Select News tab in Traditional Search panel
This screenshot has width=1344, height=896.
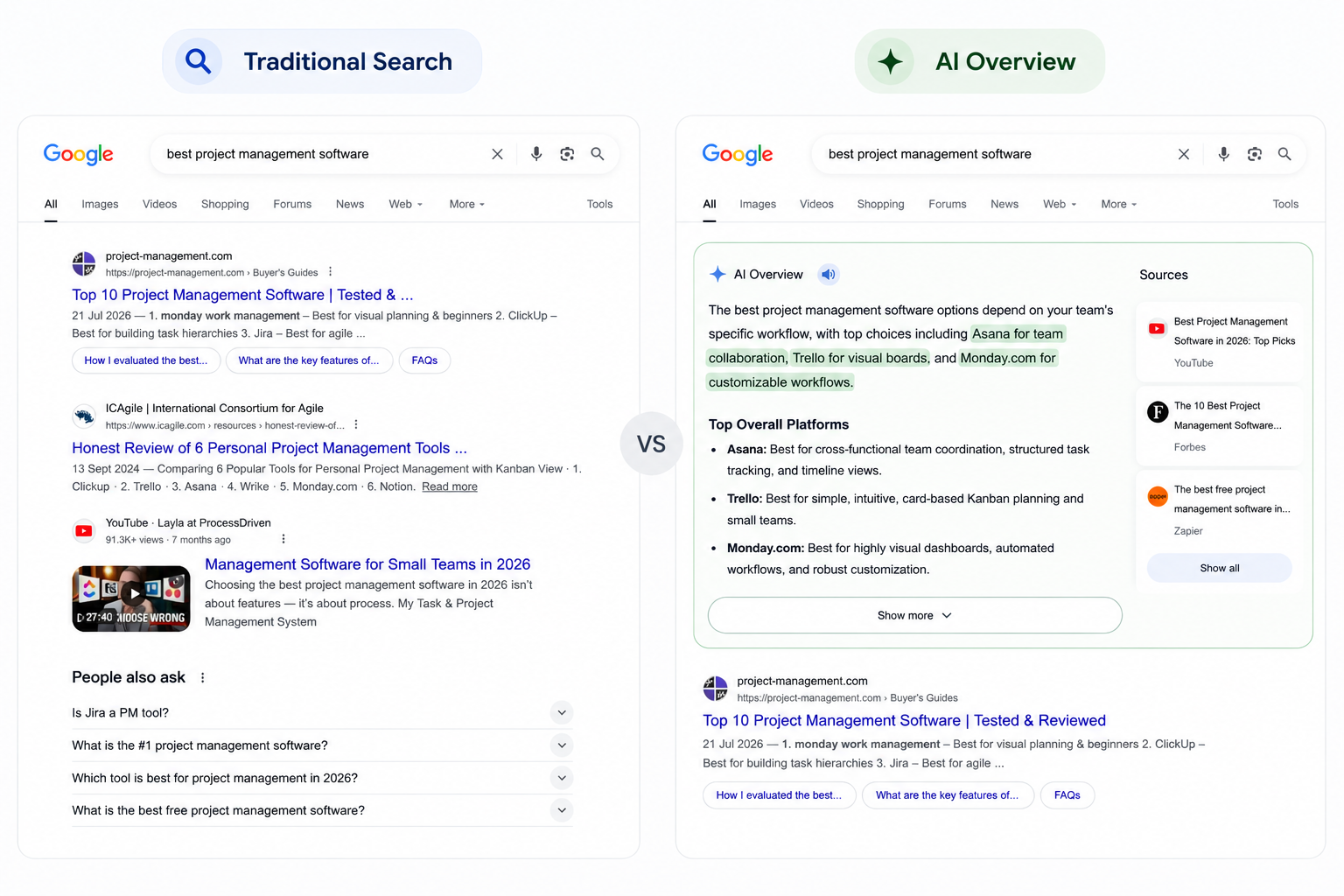[x=350, y=204]
